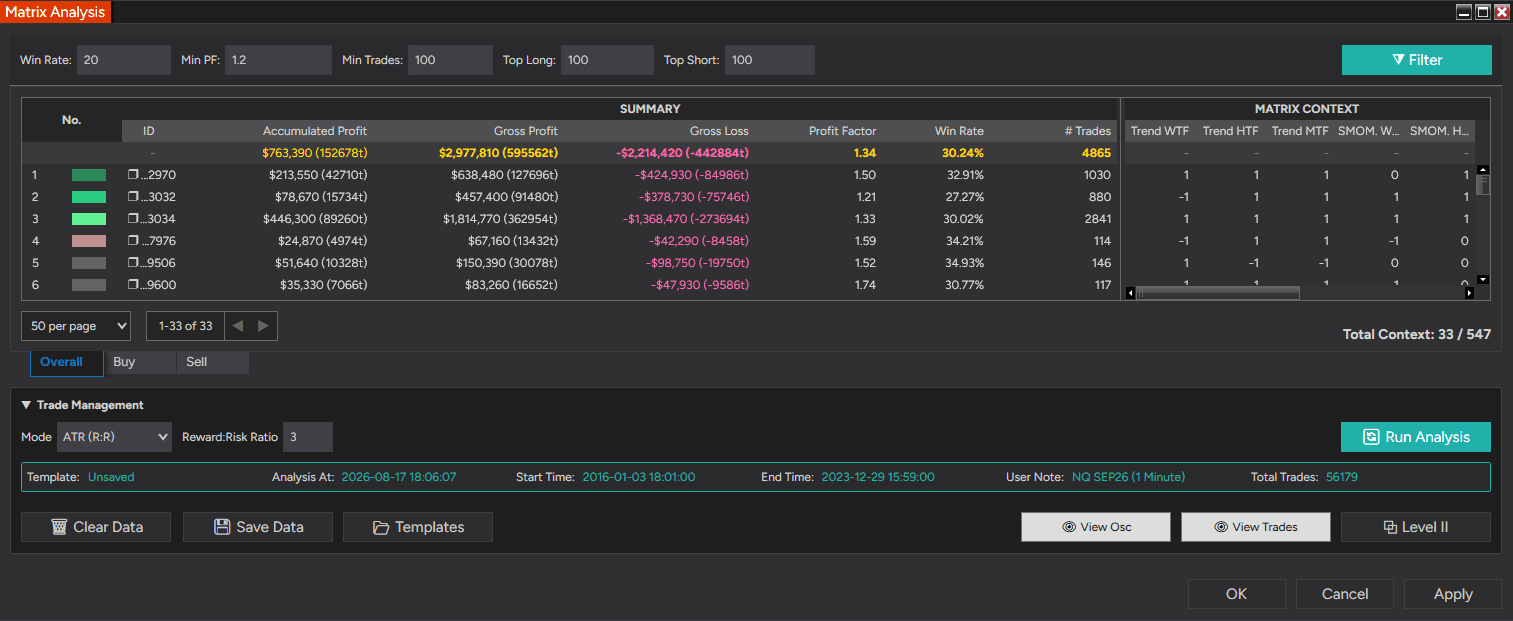The width and height of the screenshot is (1513, 621).
Task: Confirm with the OK button
Action: (x=1237, y=594)
